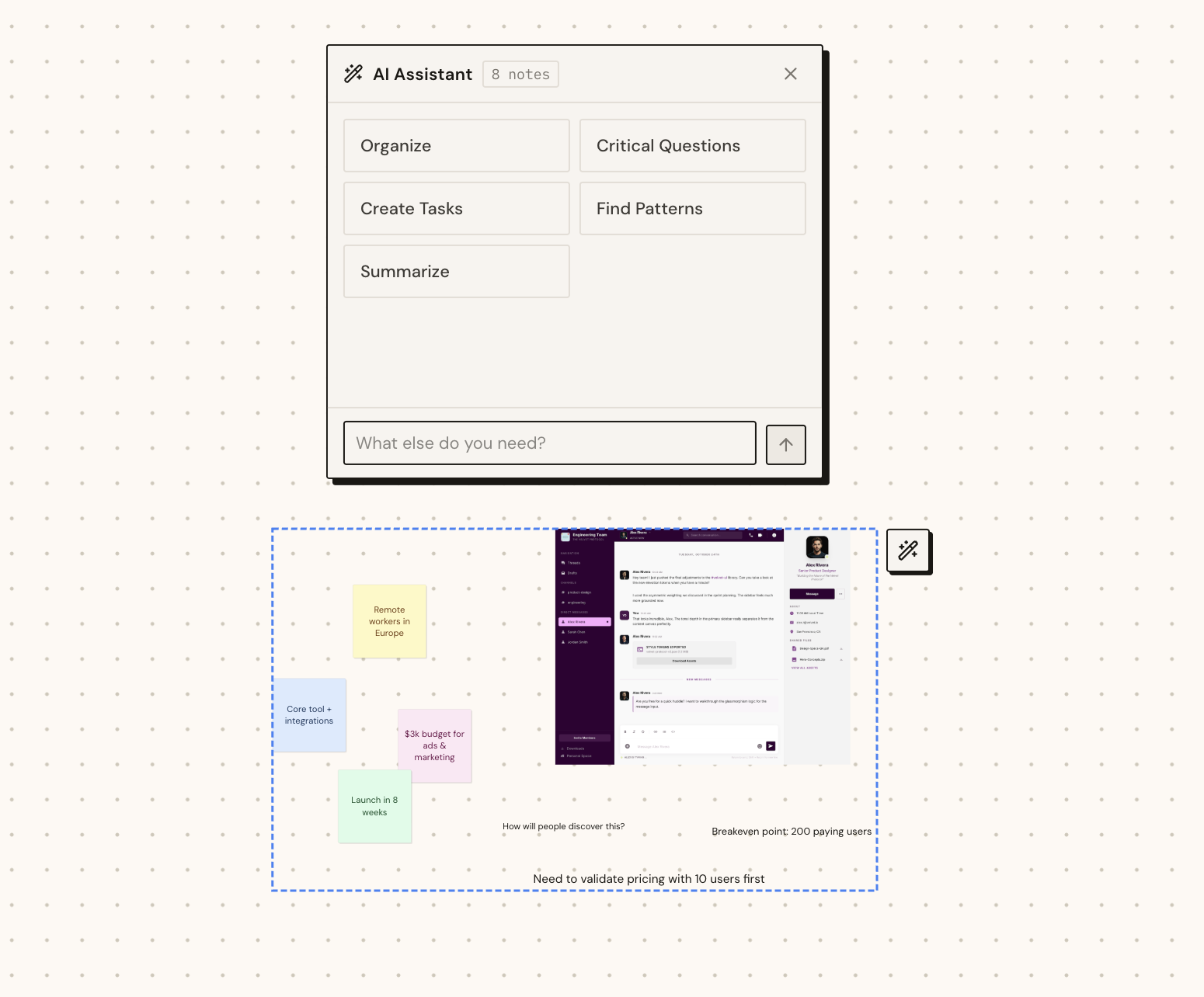This screenshot has width=1204, height=997.
Task: Close the AI Assistant panel
Action: pyautogui.click(x=791, y=74)
